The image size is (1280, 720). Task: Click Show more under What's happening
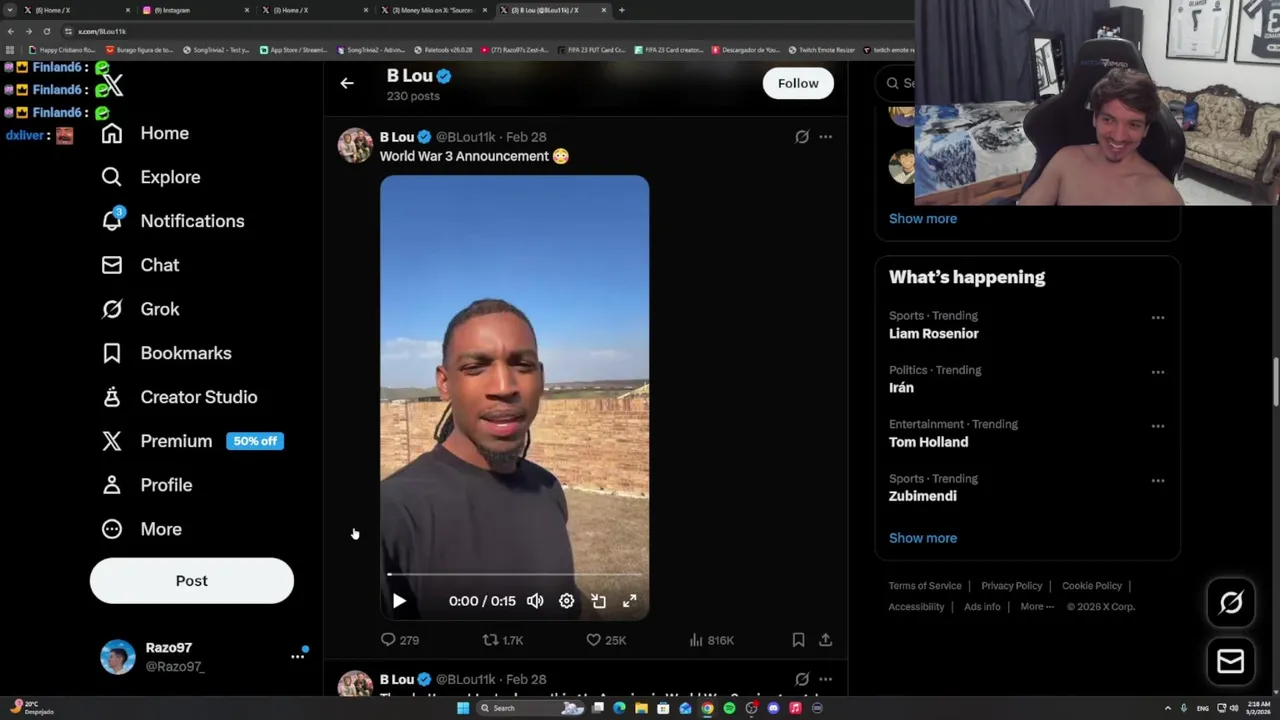click(923, 538)
